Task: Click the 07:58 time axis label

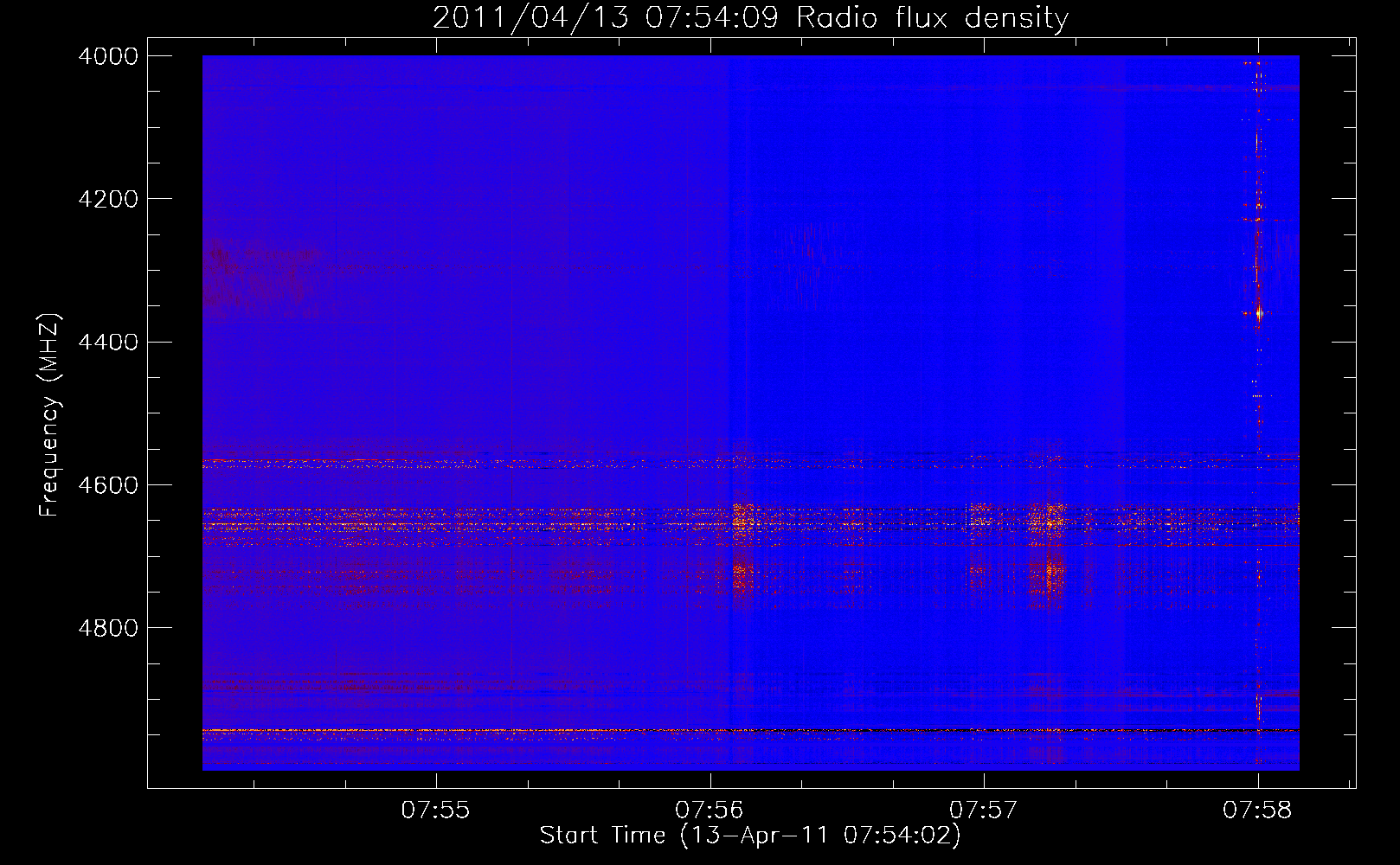Action: 1256,810
